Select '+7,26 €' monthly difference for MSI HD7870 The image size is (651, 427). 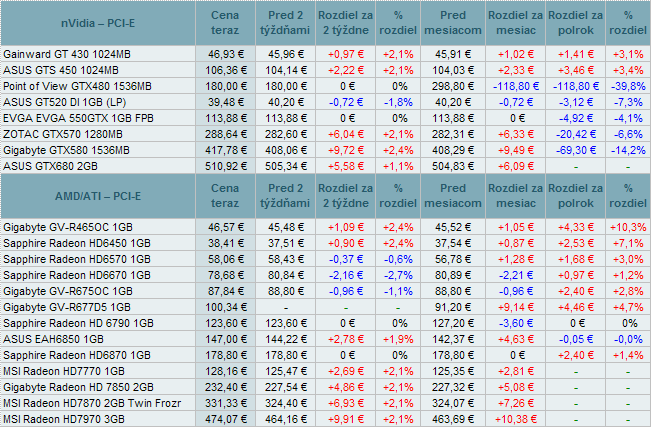tap(516, 403)
